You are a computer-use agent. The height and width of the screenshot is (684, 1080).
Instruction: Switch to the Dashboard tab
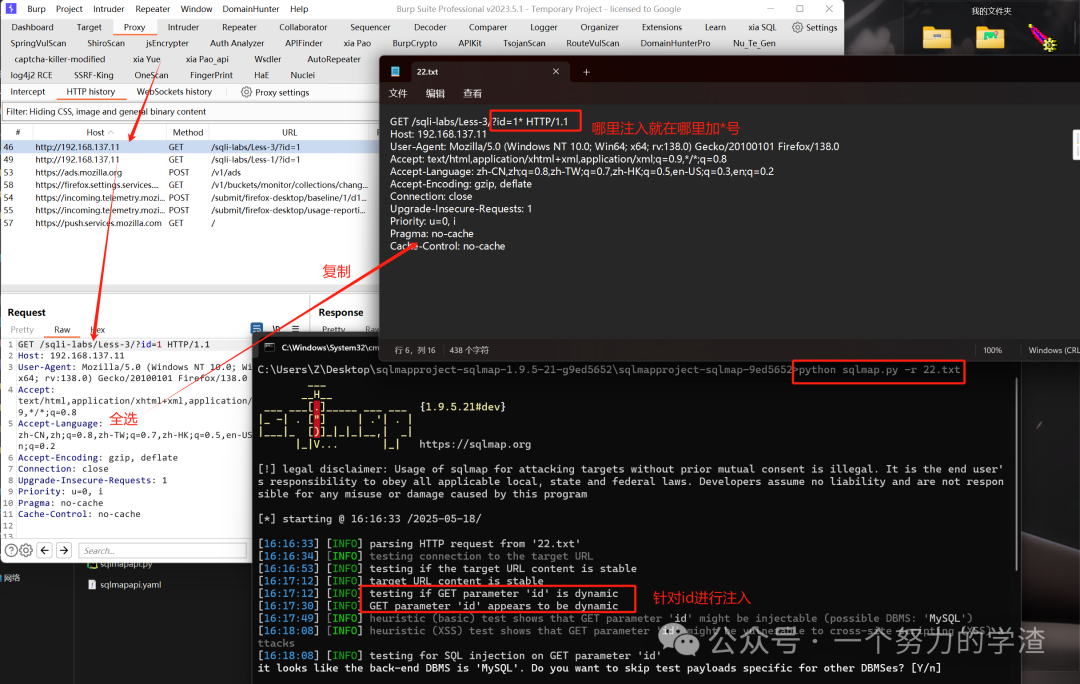pos(32,27)
